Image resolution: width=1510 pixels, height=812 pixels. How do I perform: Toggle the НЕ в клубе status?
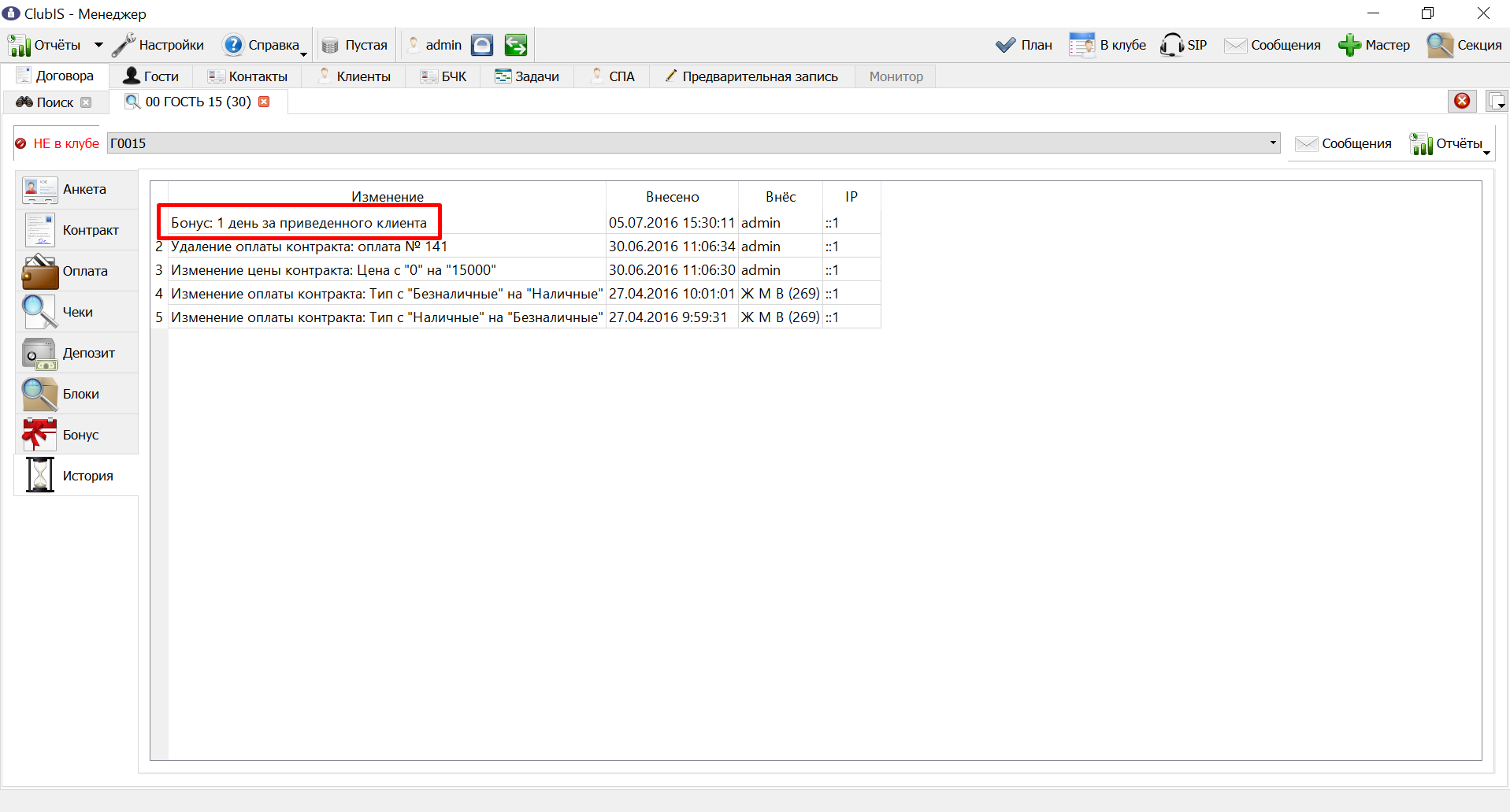coord(58,143)
